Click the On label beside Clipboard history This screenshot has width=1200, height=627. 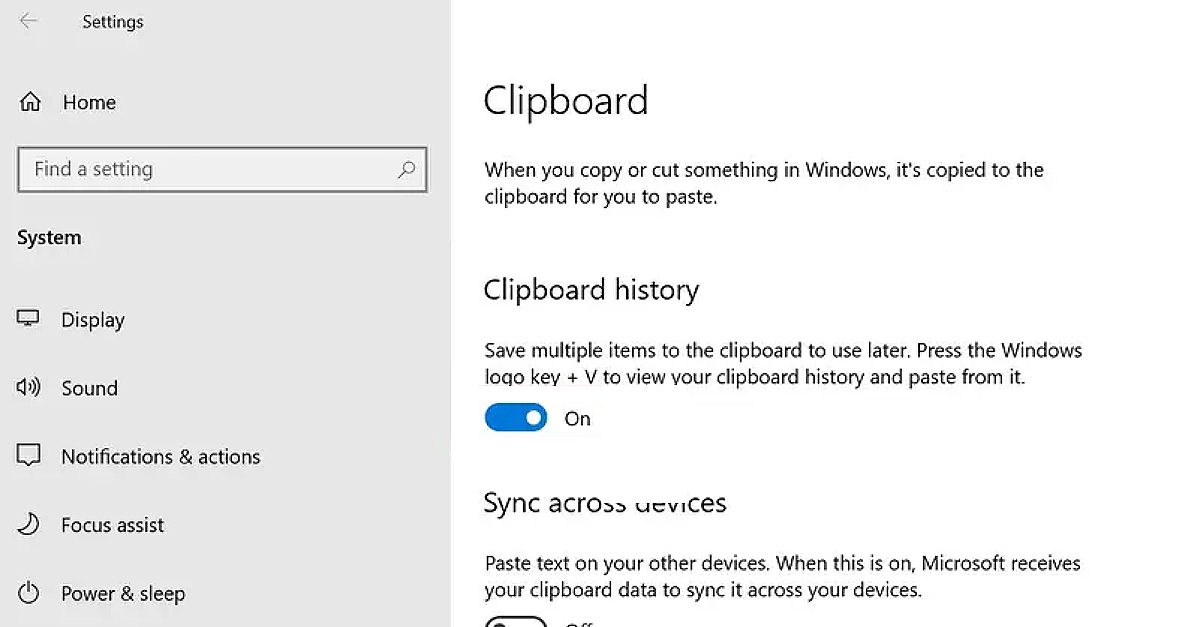tap(577, 418)
